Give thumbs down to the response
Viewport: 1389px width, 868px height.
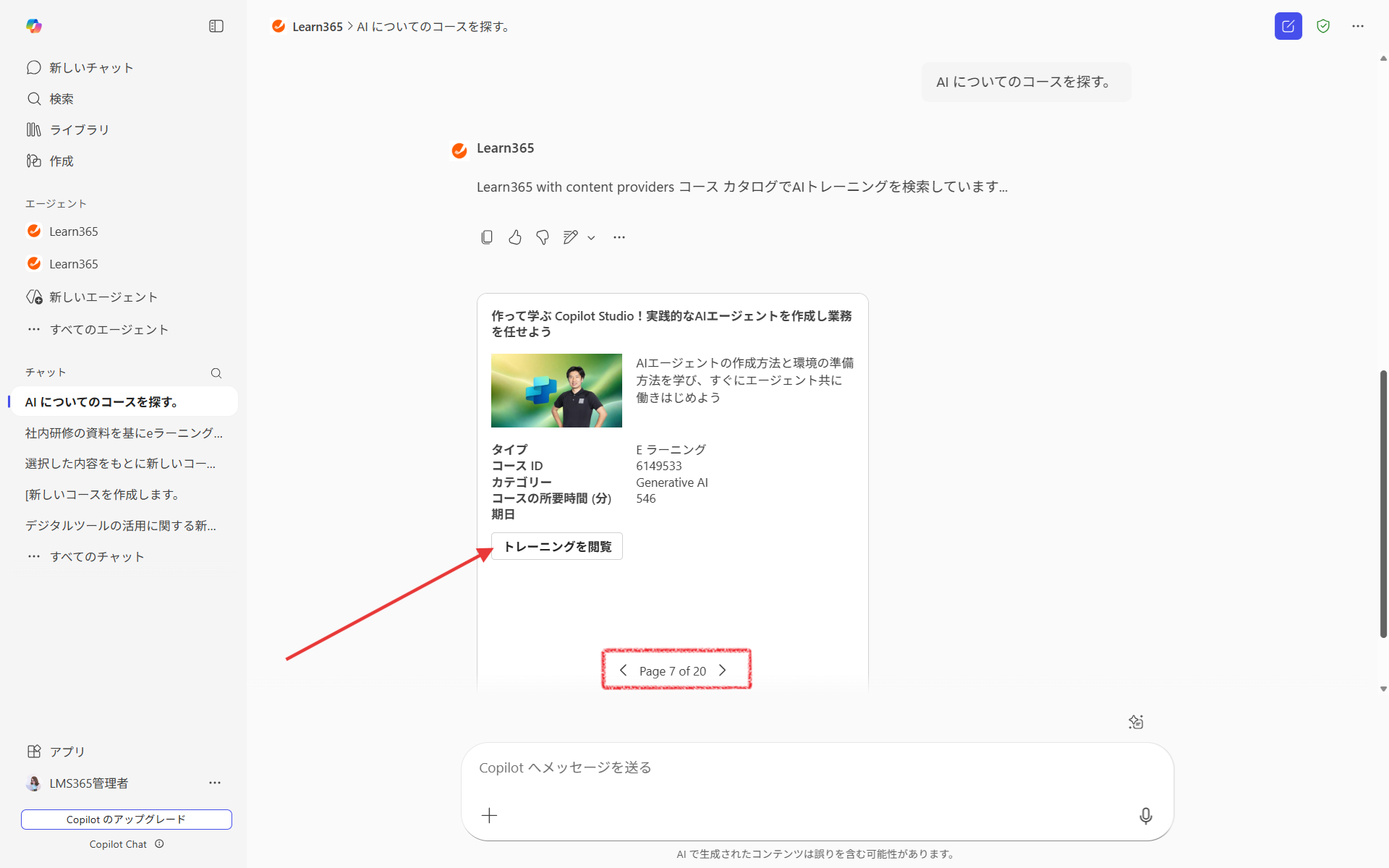543,237
